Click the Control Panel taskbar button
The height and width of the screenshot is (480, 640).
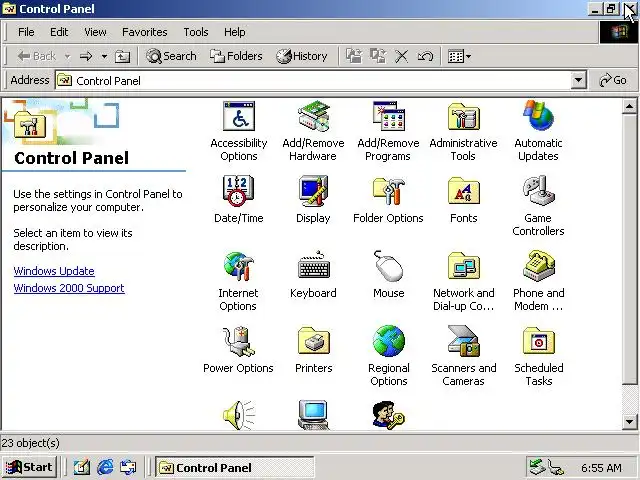pos(235,467)
